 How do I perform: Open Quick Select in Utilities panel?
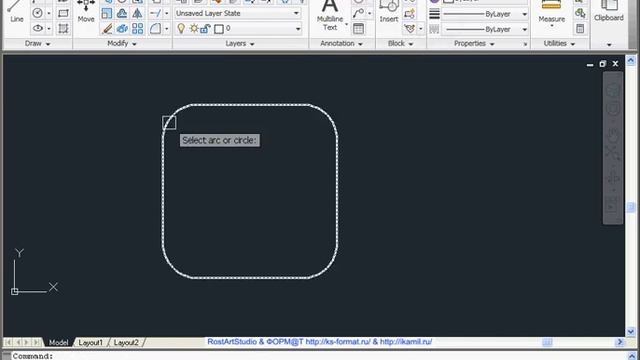(x=580, y=13)
